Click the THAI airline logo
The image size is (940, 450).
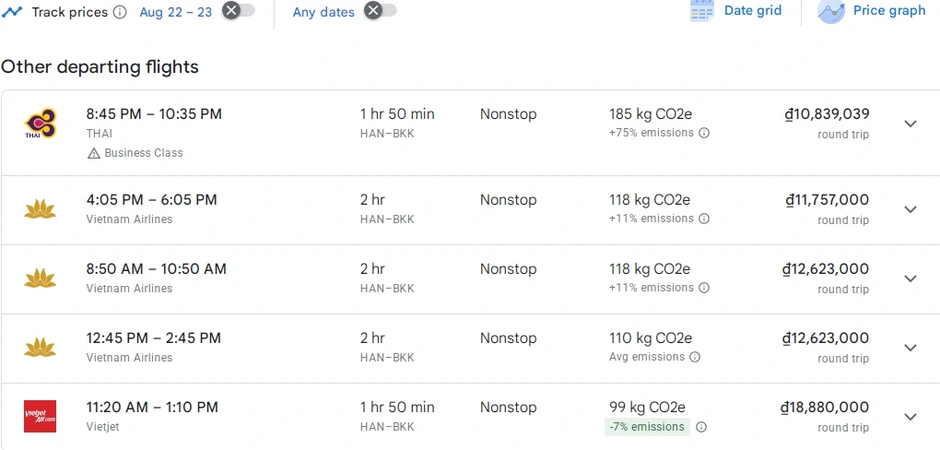click(40, 123)
